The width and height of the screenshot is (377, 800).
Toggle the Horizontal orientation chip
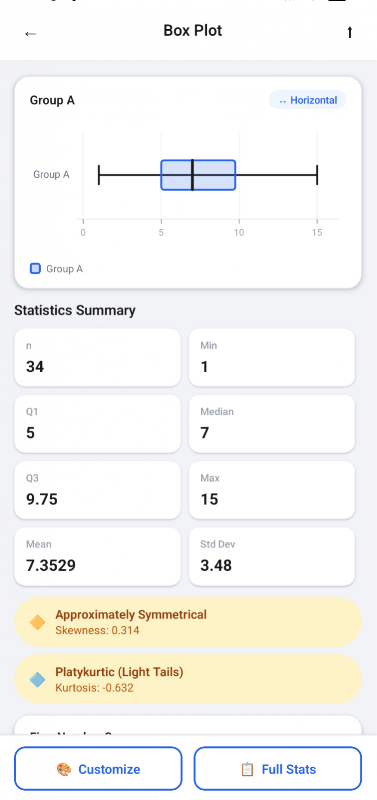(308, 100)
